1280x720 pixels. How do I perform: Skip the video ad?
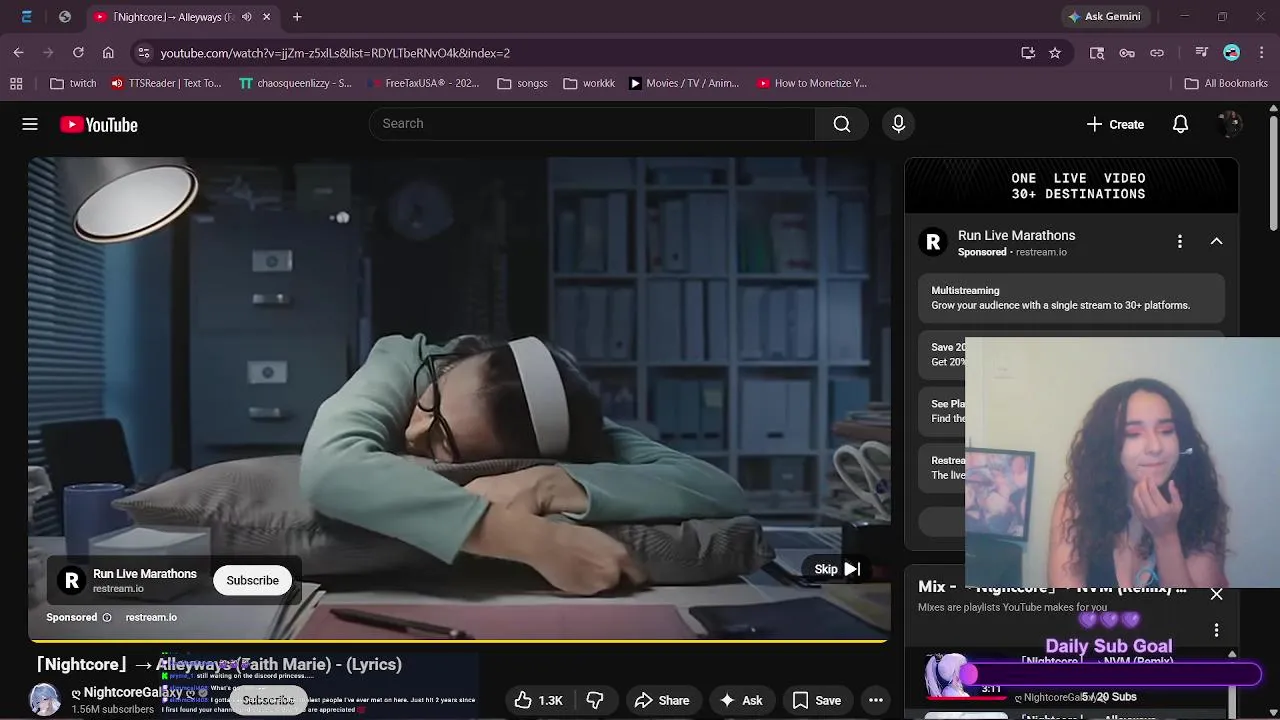[x=837, y=569]
